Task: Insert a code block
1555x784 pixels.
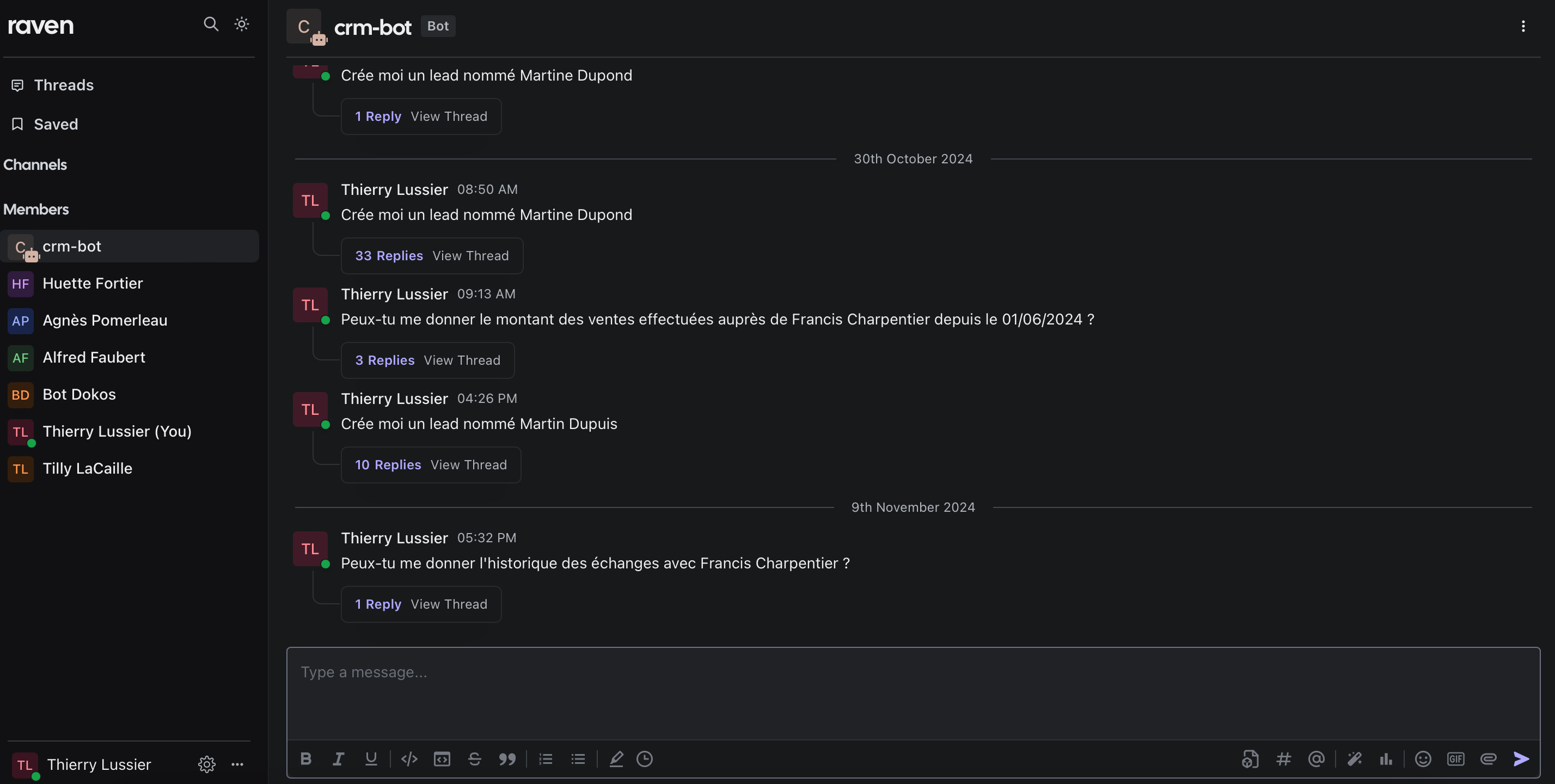Action: (x=442, y=759)
